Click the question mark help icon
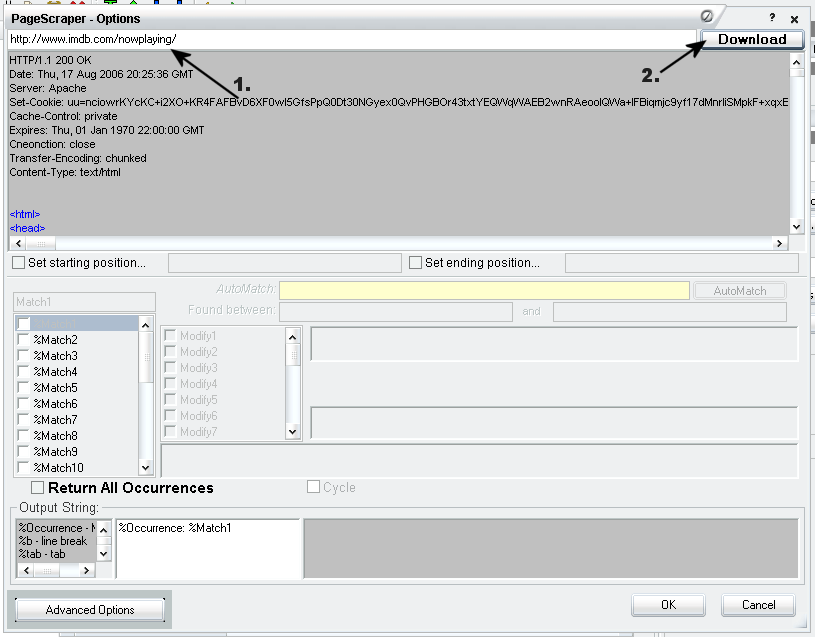Screen dimensions: 815x637 tap(772, 18)
